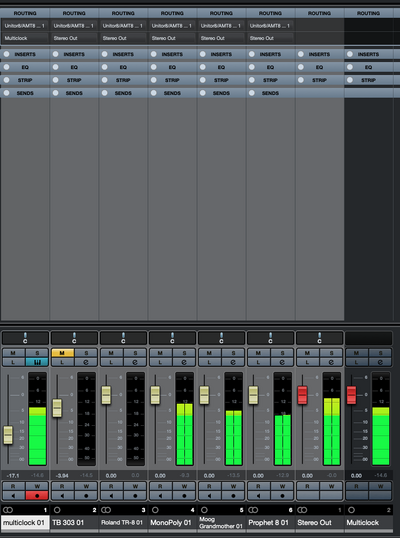Open channel settings (e) for Roland TR-8 01

click(x=135, y=362)
